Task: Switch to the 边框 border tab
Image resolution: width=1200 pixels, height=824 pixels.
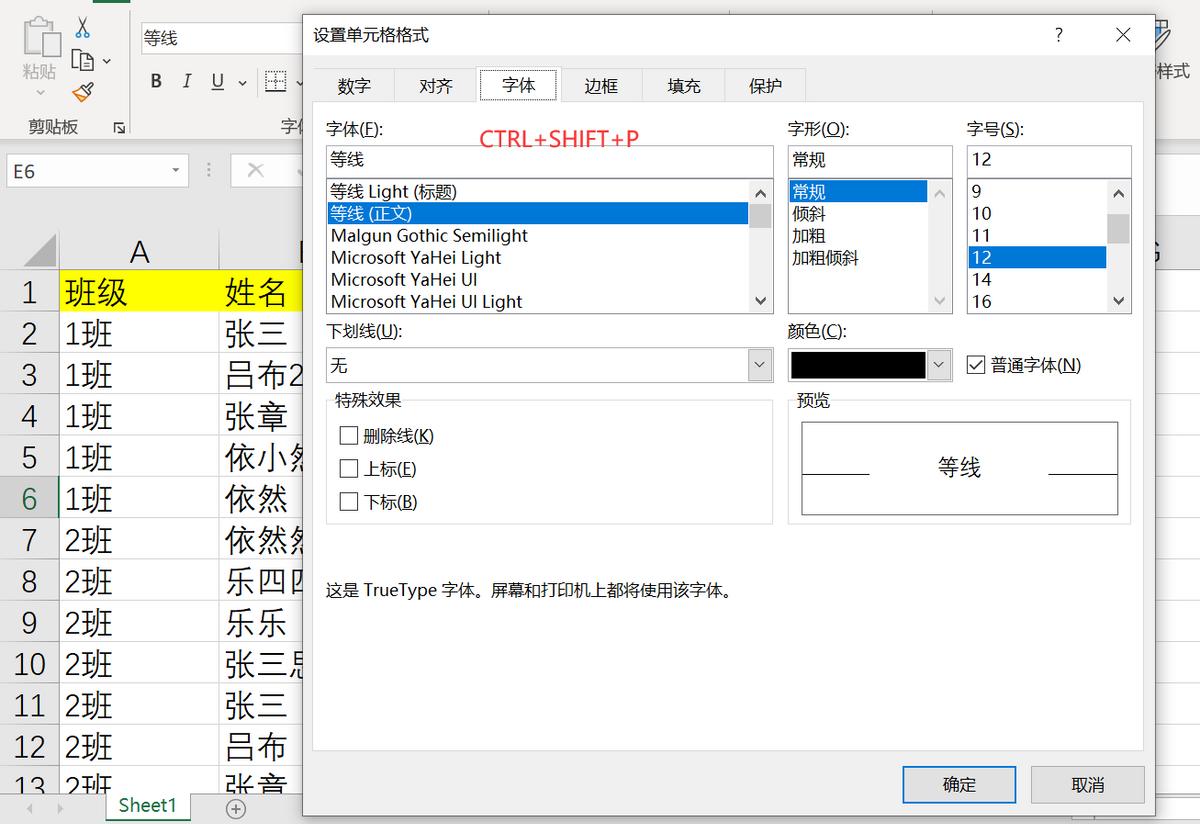Action: (600, 85)
